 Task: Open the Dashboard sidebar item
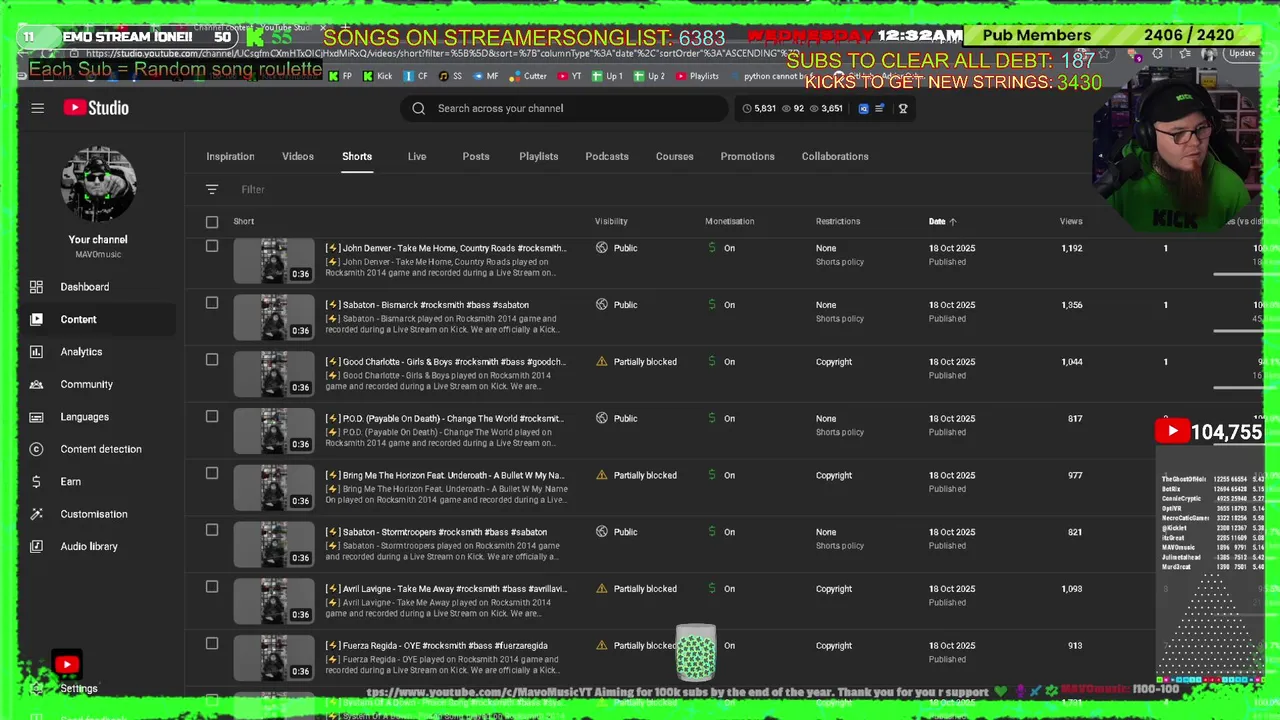(85, 287)
